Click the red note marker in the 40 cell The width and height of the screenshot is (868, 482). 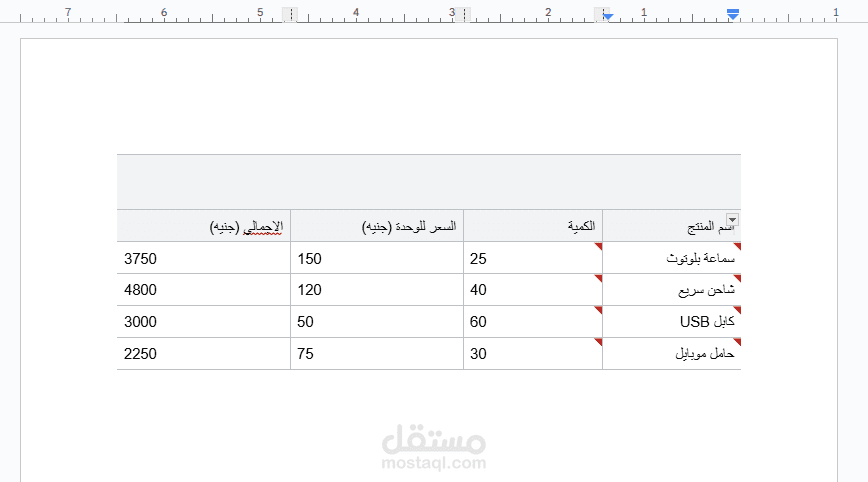[x=599, y=278]
